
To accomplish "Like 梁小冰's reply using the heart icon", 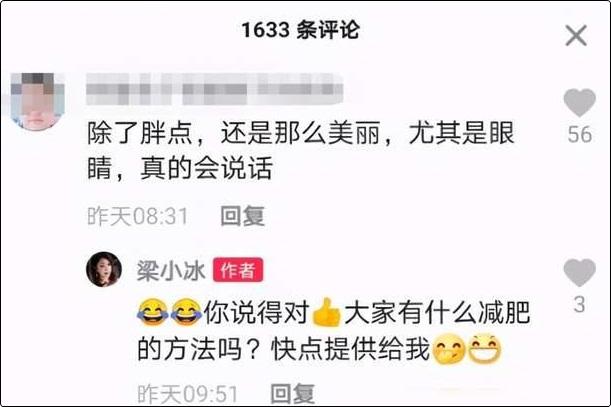I will point(580,272).
